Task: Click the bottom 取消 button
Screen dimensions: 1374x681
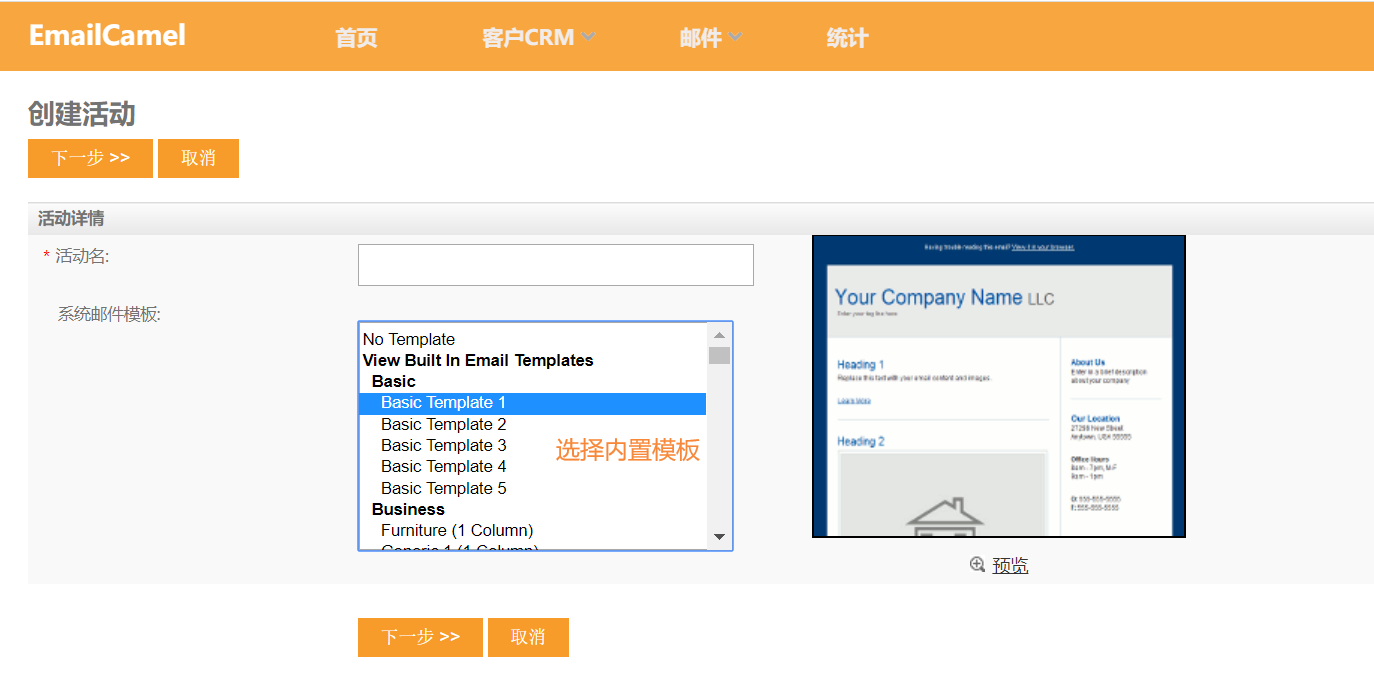Action: (528, 637)
